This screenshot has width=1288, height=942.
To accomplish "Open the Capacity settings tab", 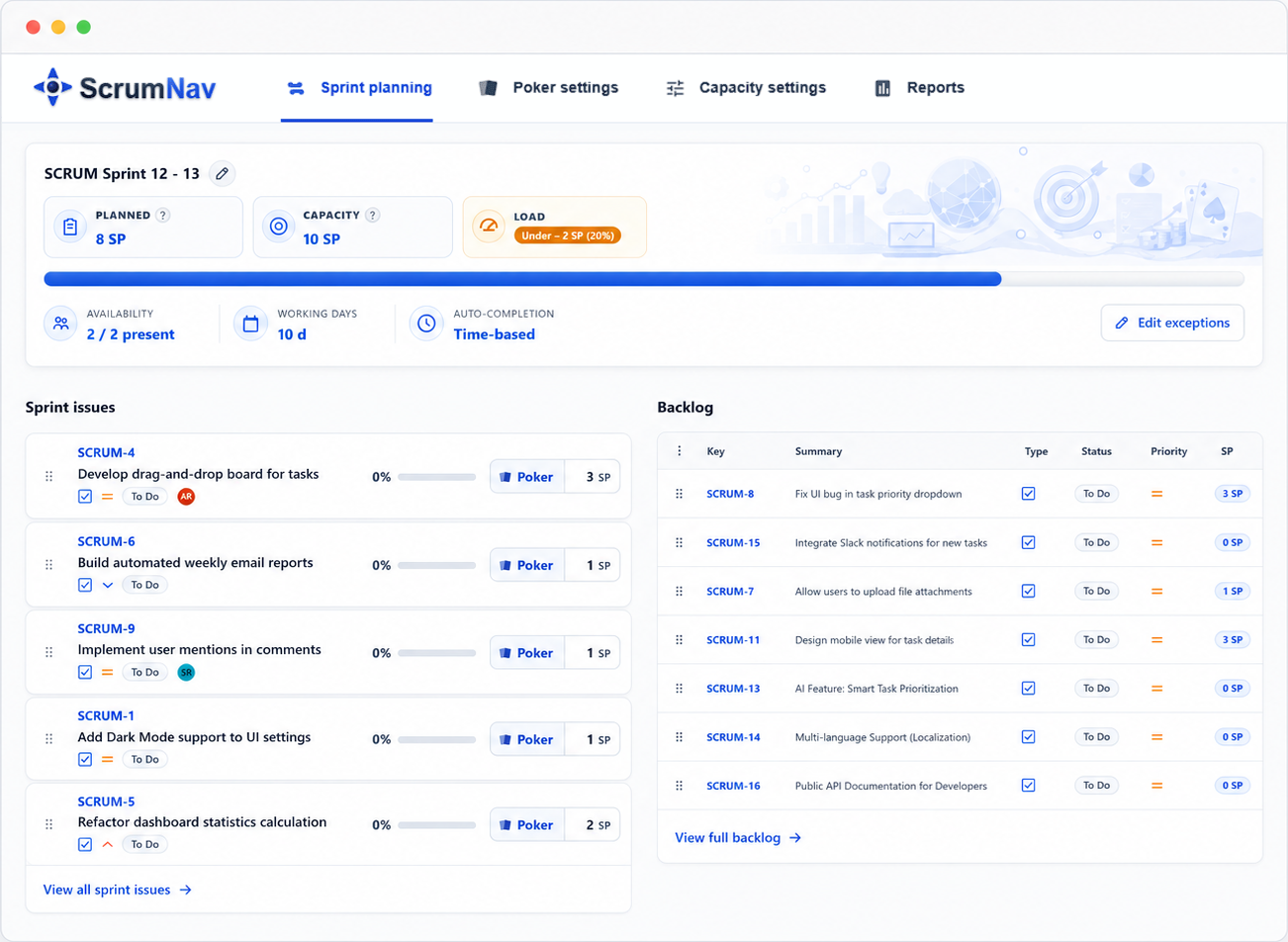I will pos(746,88).
